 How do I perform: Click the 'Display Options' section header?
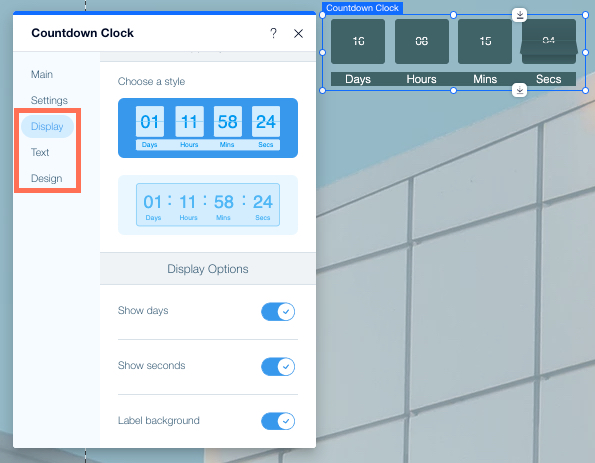[x=208, y=269]
